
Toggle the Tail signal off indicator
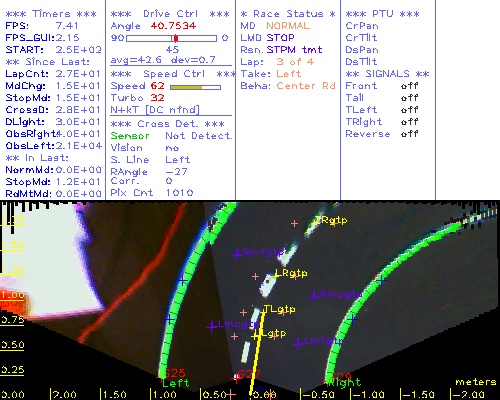[409, 98]
